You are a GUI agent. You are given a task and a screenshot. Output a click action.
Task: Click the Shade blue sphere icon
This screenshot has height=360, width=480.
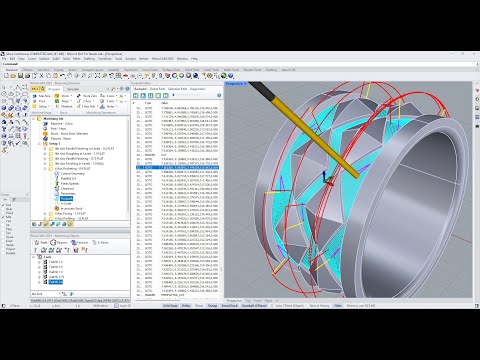[x=196, y=76]
